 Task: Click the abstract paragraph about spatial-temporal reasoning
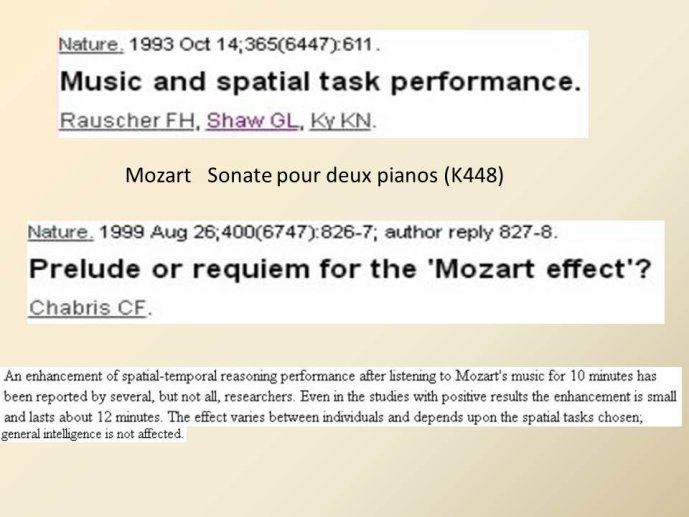[x=341, y=404]
